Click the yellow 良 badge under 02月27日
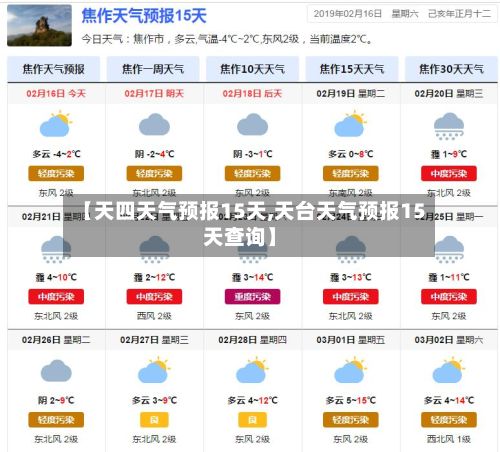The image size is (500, 452). tap(154, 420)
